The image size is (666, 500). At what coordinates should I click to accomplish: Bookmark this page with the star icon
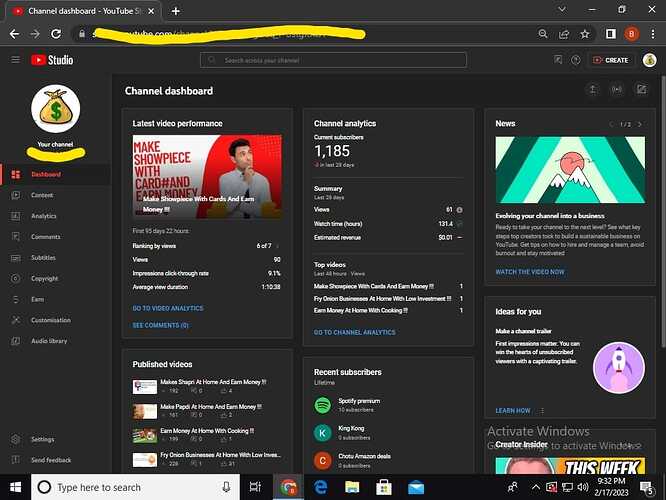585,34
